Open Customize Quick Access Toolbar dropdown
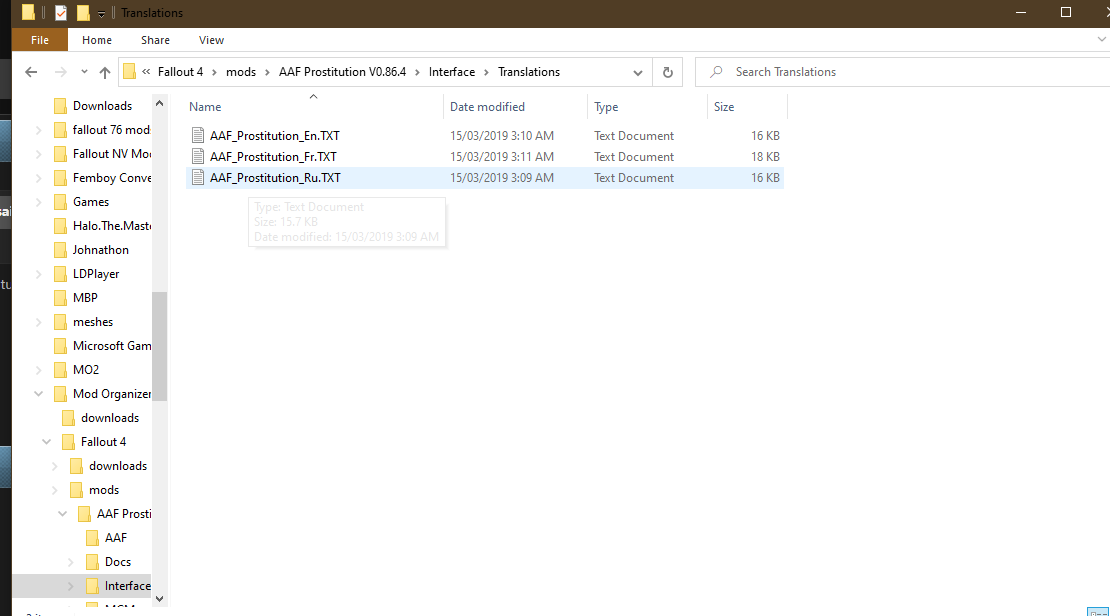1110x616 pixels. (x=101, y=13)
